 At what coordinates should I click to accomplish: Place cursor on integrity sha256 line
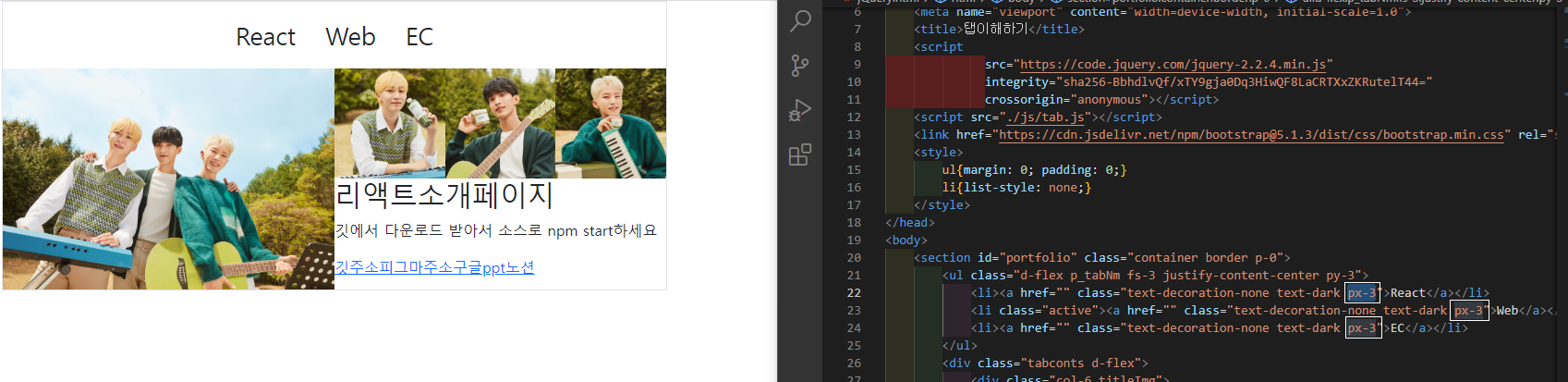(x=1209, y=81)
